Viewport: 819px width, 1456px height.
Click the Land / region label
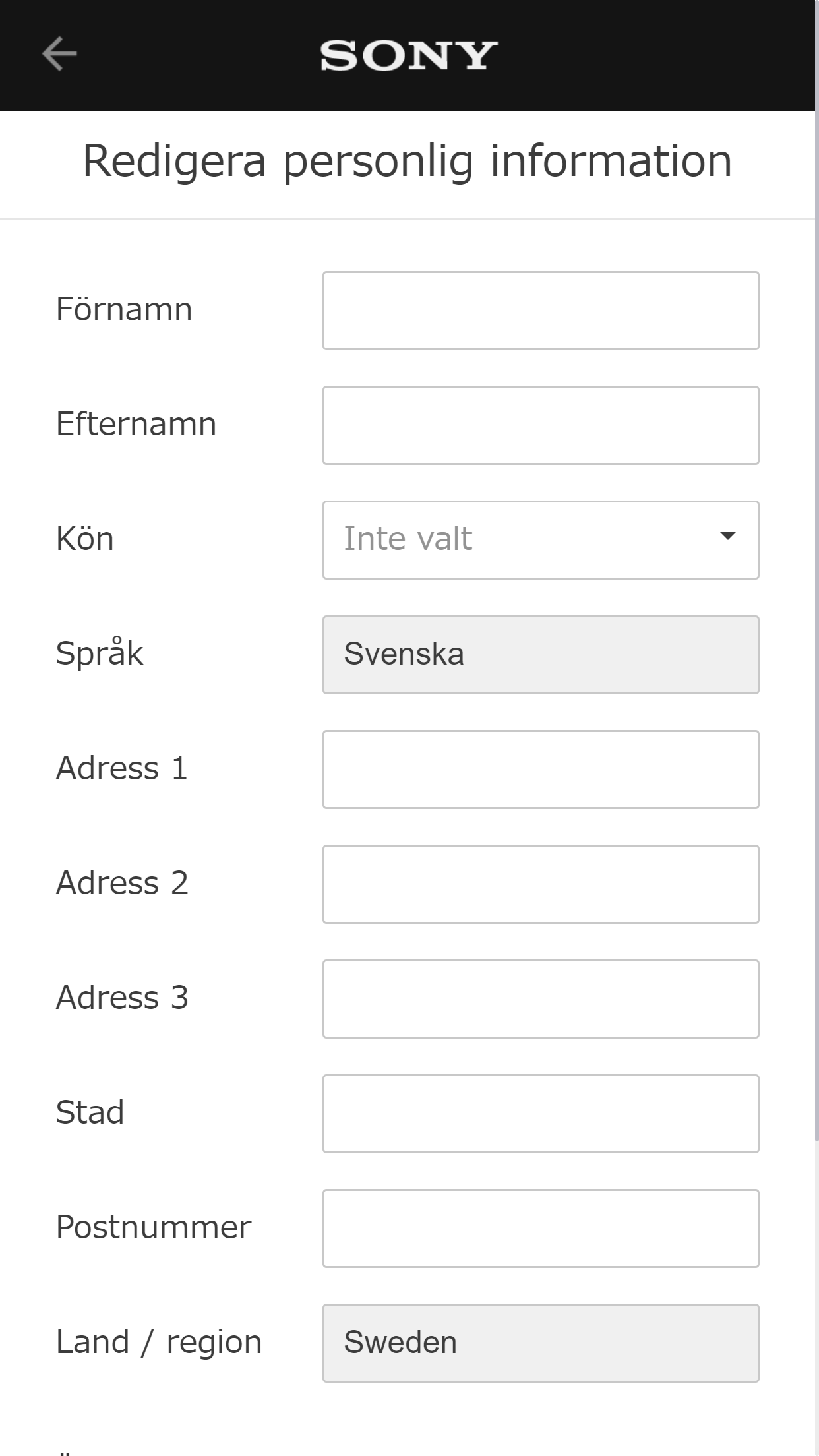(x=158, y=1342)
